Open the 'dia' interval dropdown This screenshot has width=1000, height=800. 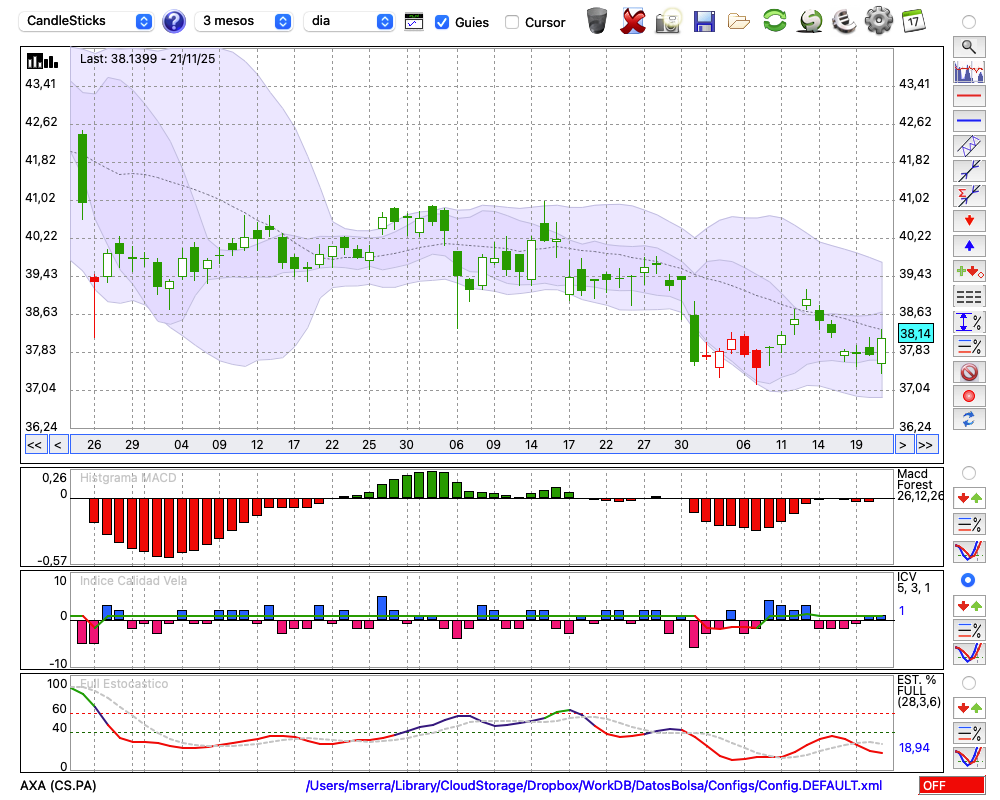pos(348,21)
